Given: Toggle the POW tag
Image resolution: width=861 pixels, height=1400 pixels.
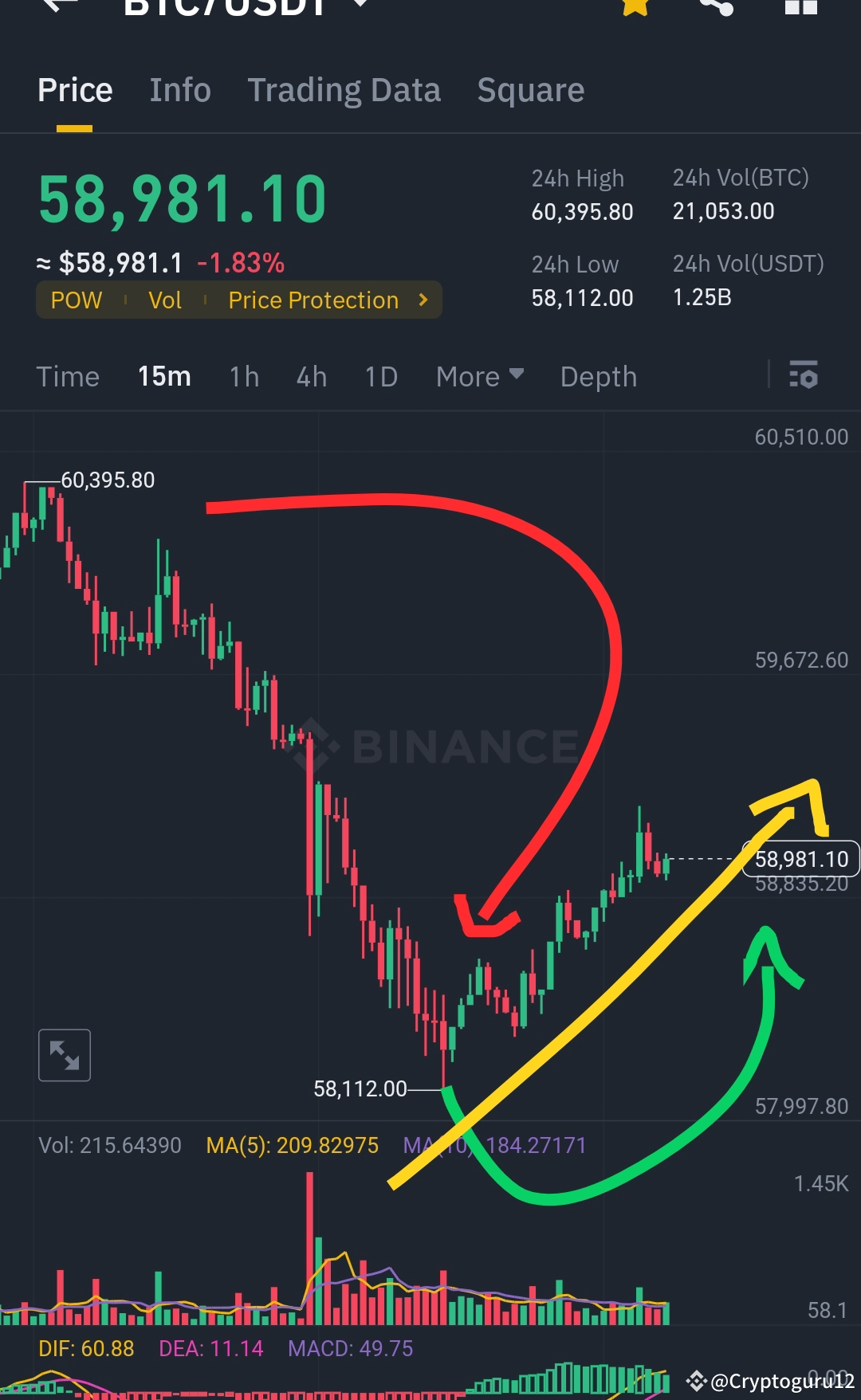Looking at the screenshot, I should tap(76, 300).
